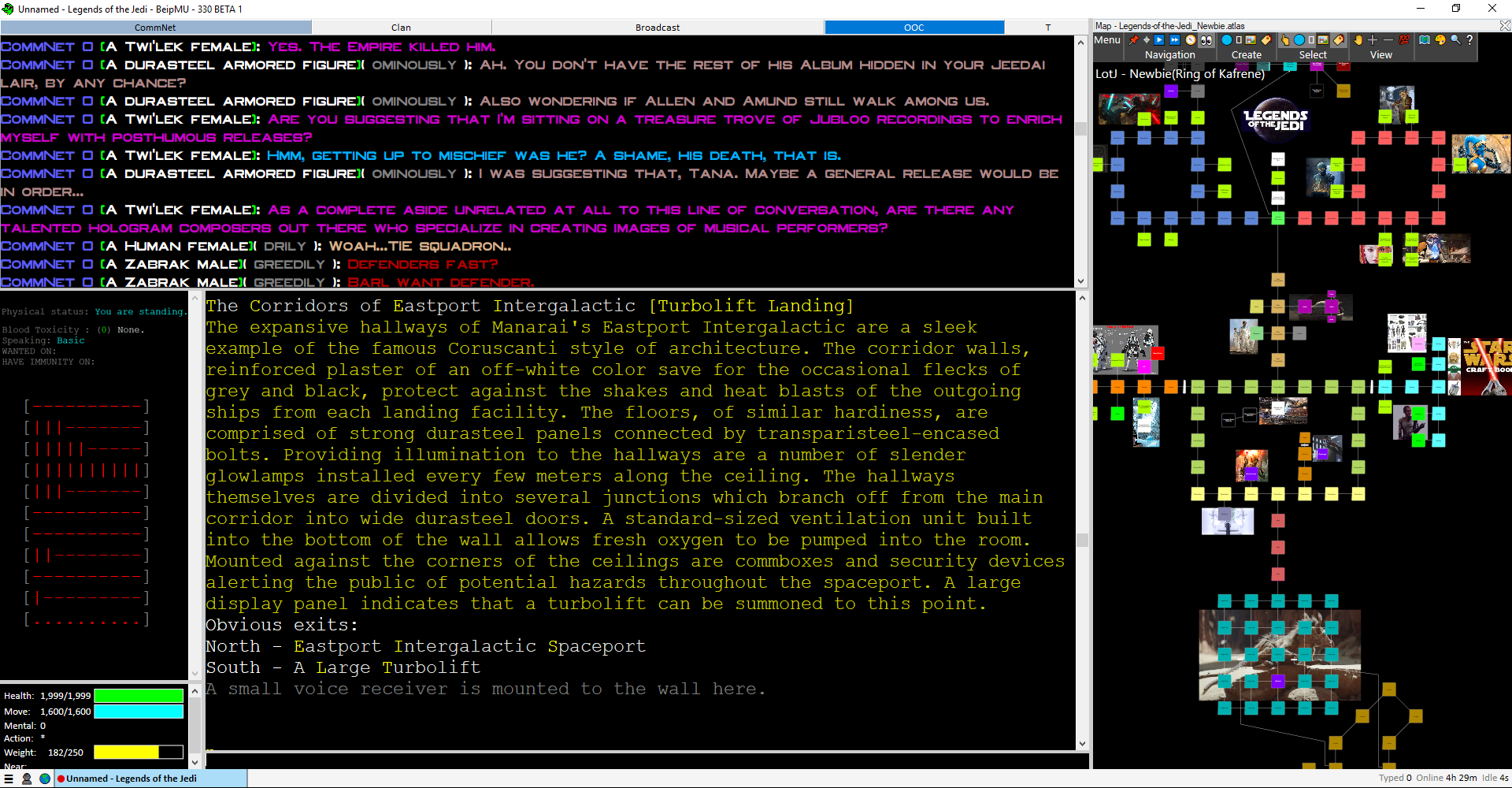Open the map Menu
The image size is (1512, 788).
(1106, 40)
